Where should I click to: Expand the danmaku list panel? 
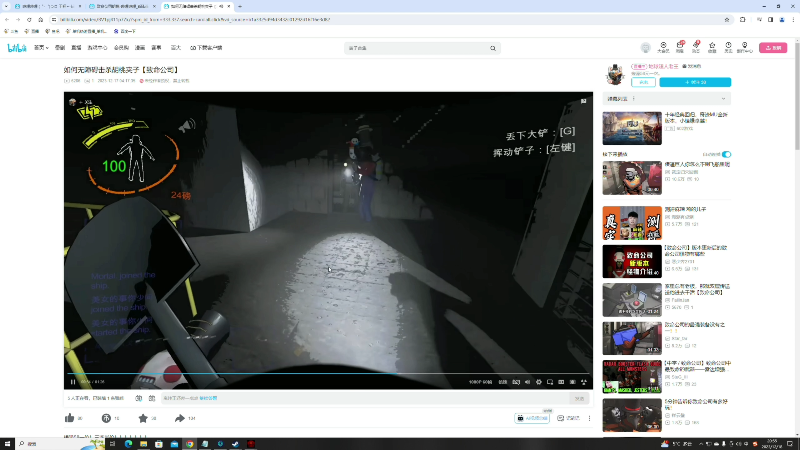[x=666, y=98]
